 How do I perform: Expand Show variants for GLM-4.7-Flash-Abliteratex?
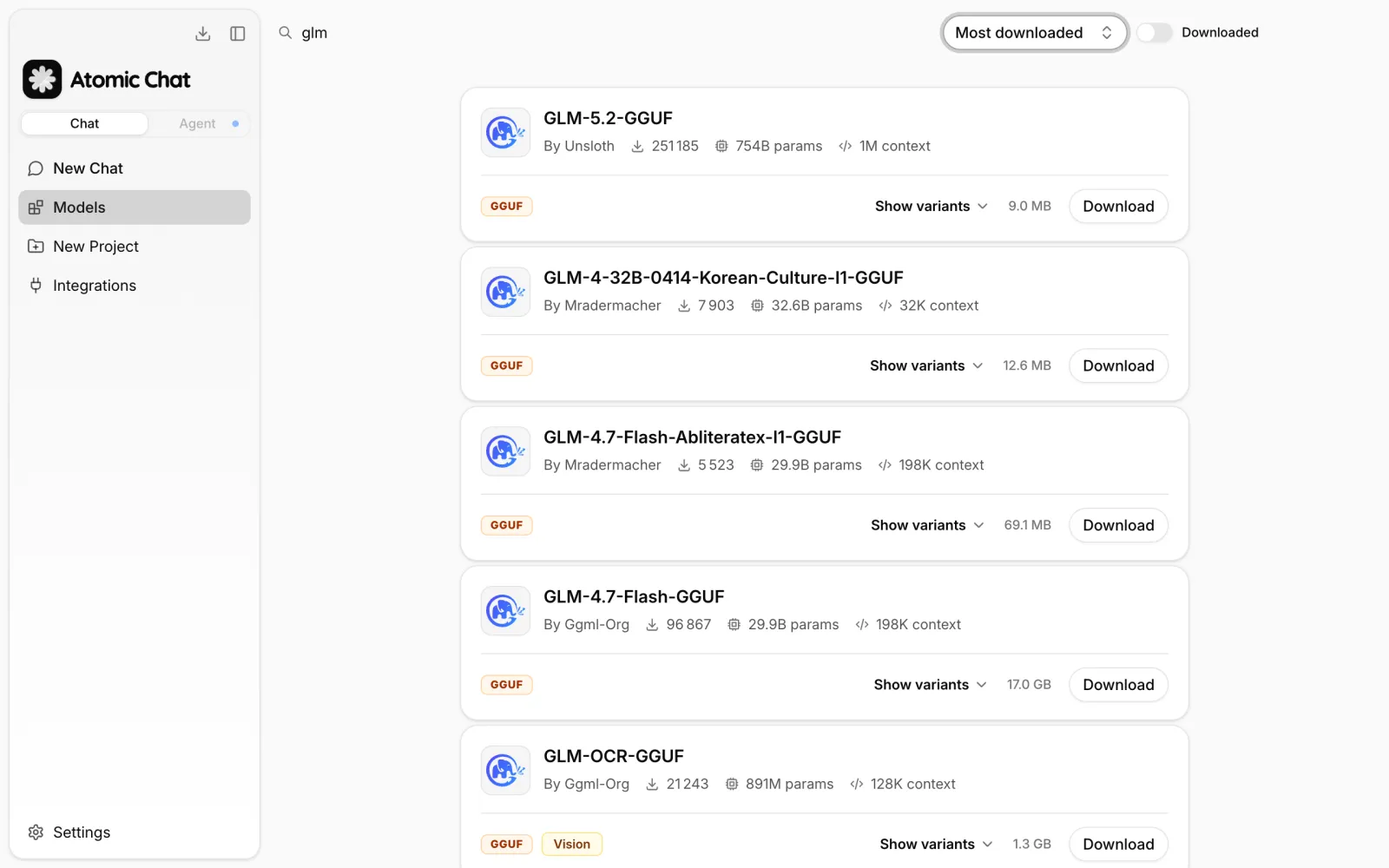[x=927, y=526]
